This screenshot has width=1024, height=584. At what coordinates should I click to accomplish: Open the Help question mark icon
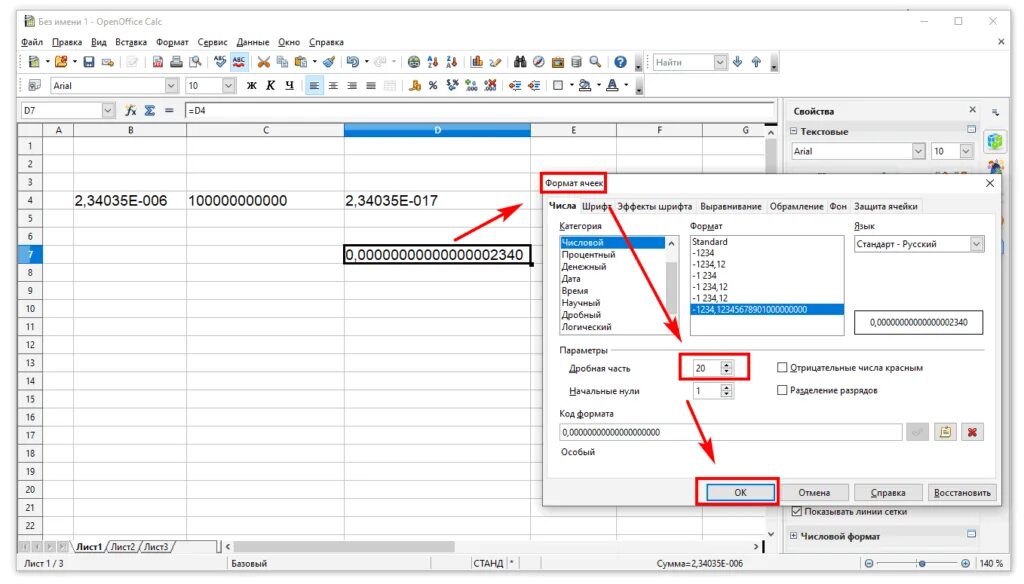[x=620, y=62]
